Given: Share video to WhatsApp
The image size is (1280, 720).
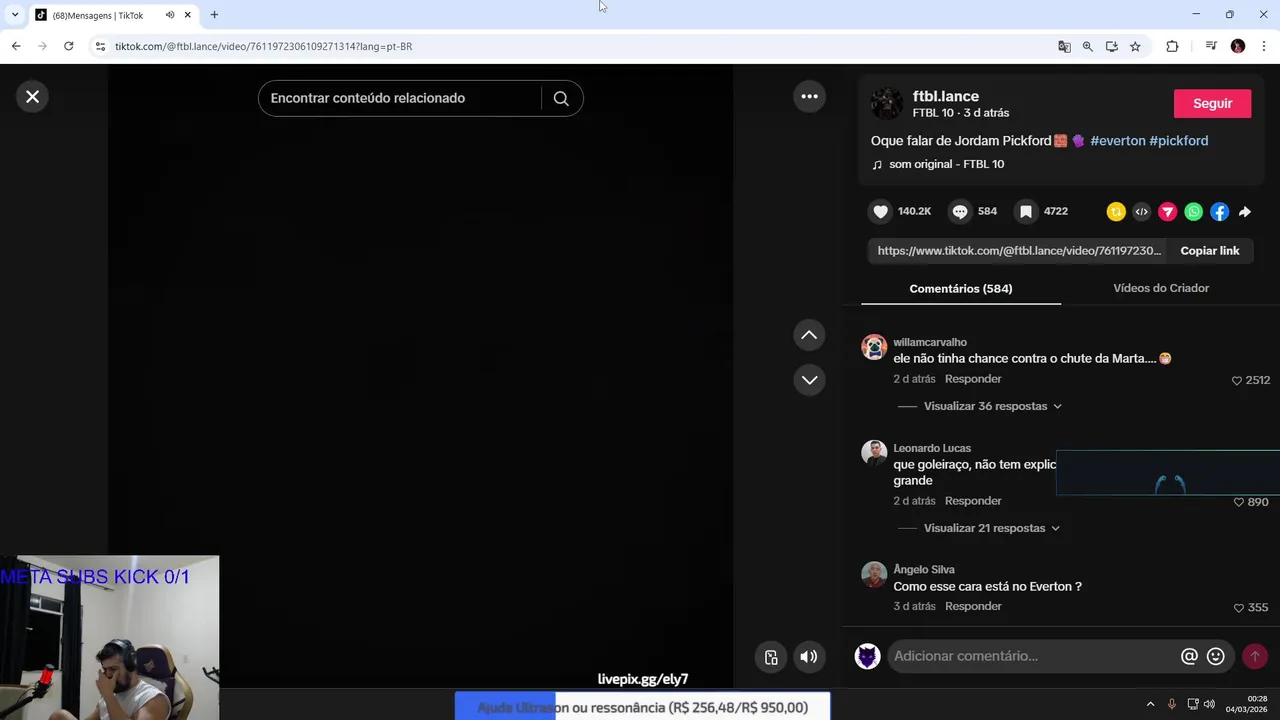Looking at the screenshot, I should pyautogui.click(x=1194, y=211).
